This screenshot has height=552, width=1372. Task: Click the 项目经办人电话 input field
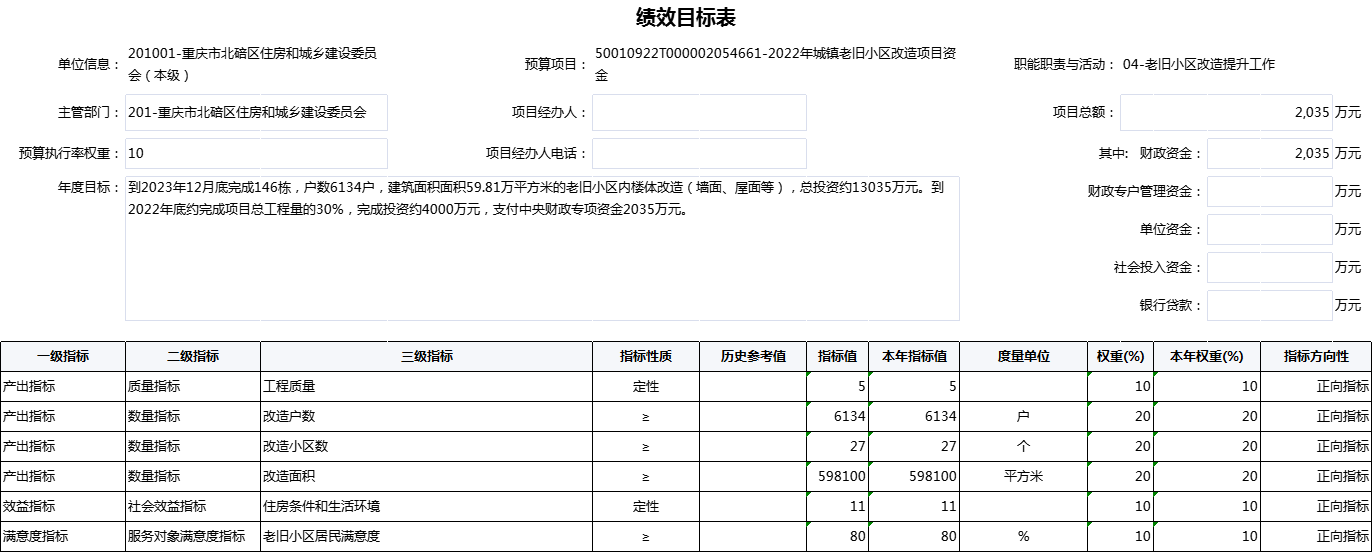699,154
